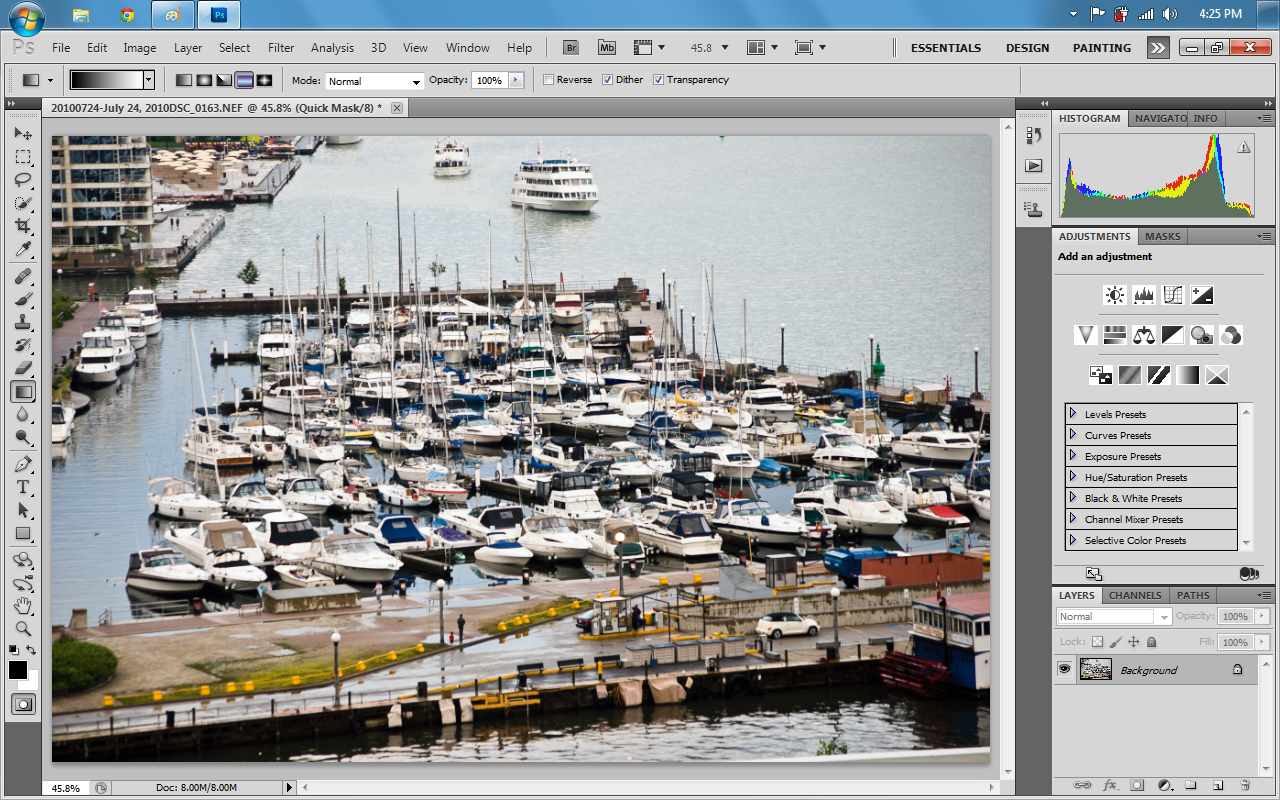
Task: Click the gradient preview swatch
Action: point(107,80)
